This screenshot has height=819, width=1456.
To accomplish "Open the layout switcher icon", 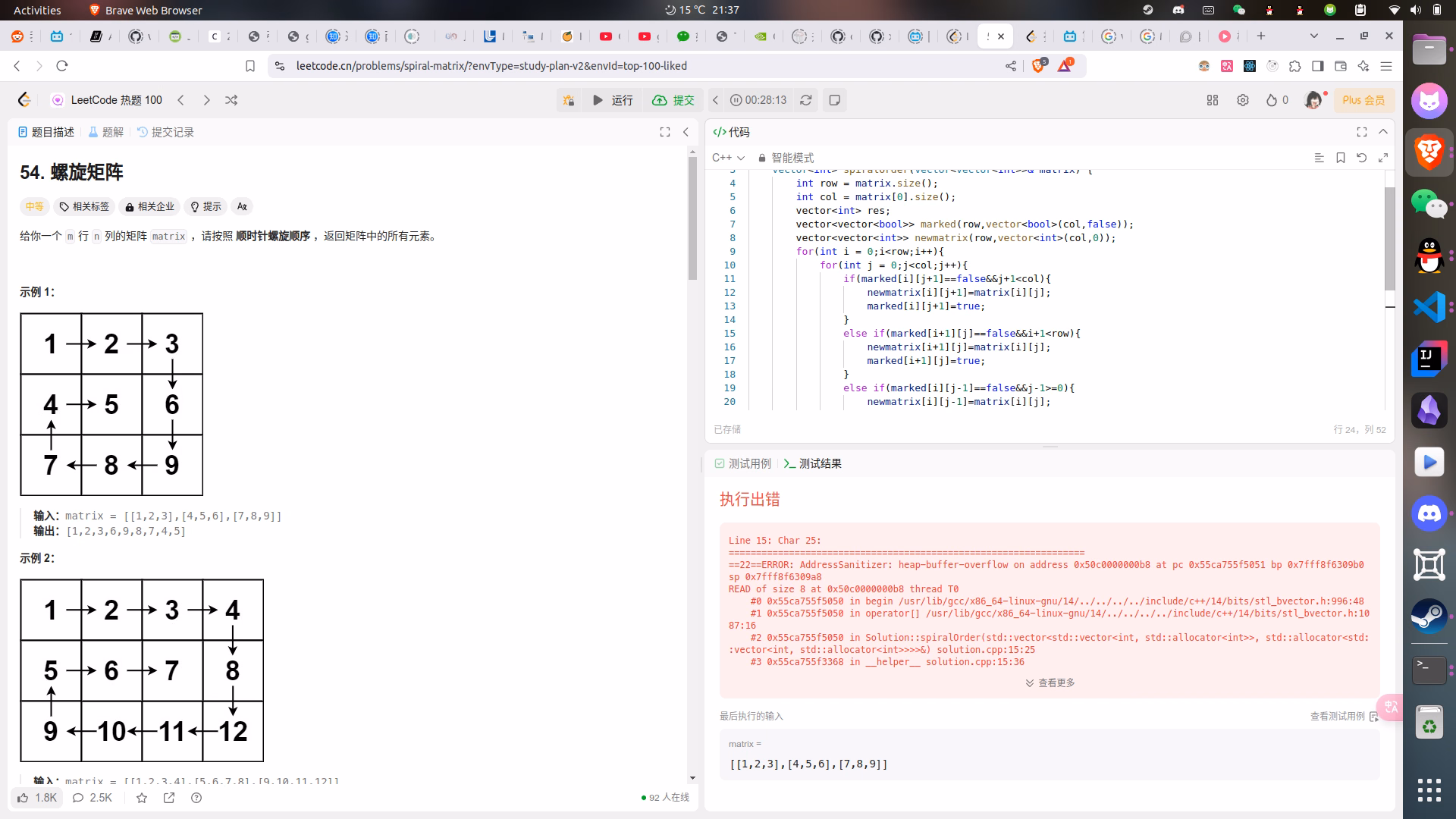I will (1213, 100).
